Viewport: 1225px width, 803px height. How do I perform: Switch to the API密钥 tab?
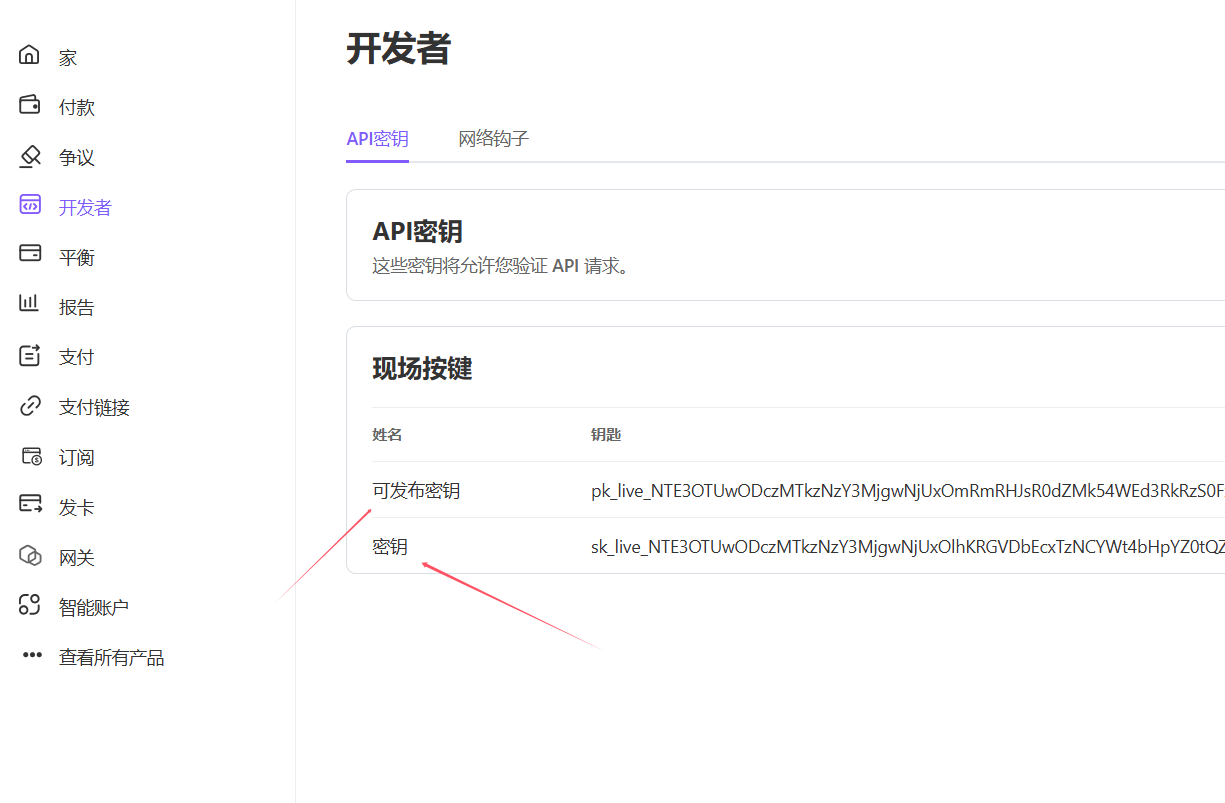click(x=377, y=139)
